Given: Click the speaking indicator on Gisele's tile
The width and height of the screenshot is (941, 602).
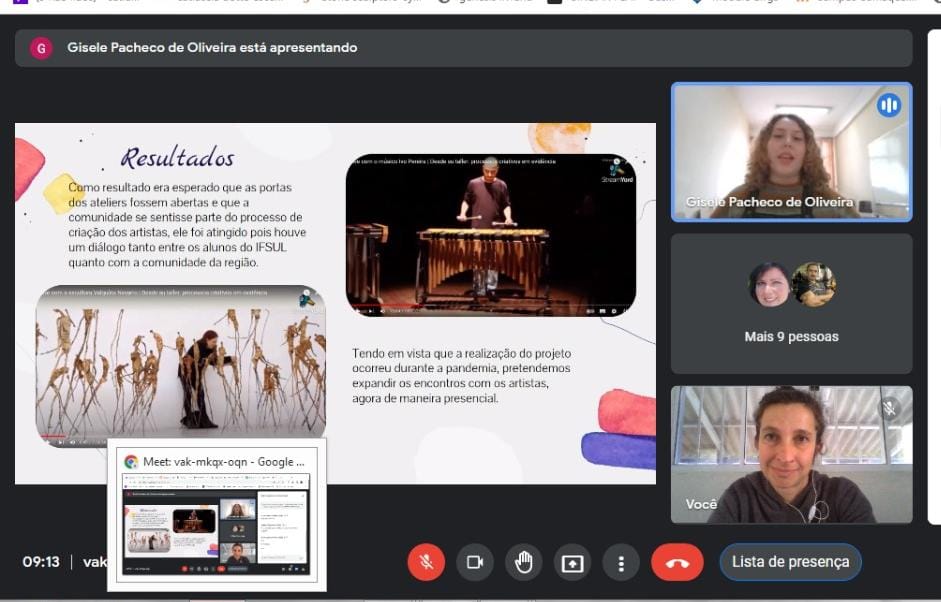Looking at the screenshot, I should pos(888,106).
